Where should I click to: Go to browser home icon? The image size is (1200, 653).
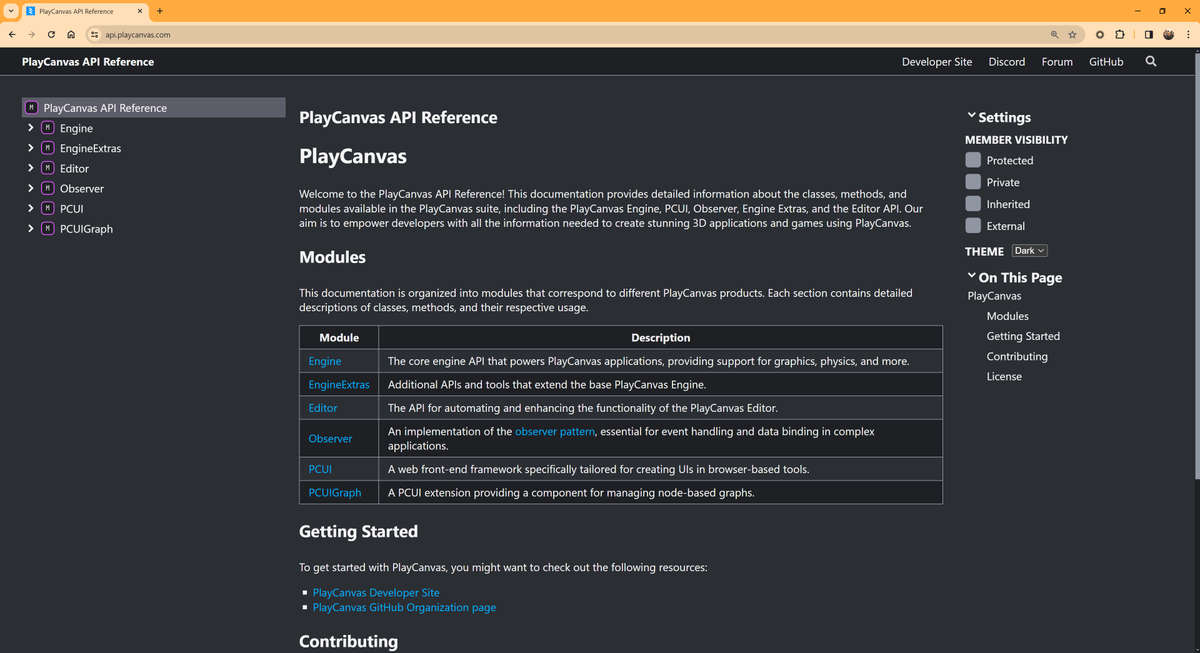71,34
